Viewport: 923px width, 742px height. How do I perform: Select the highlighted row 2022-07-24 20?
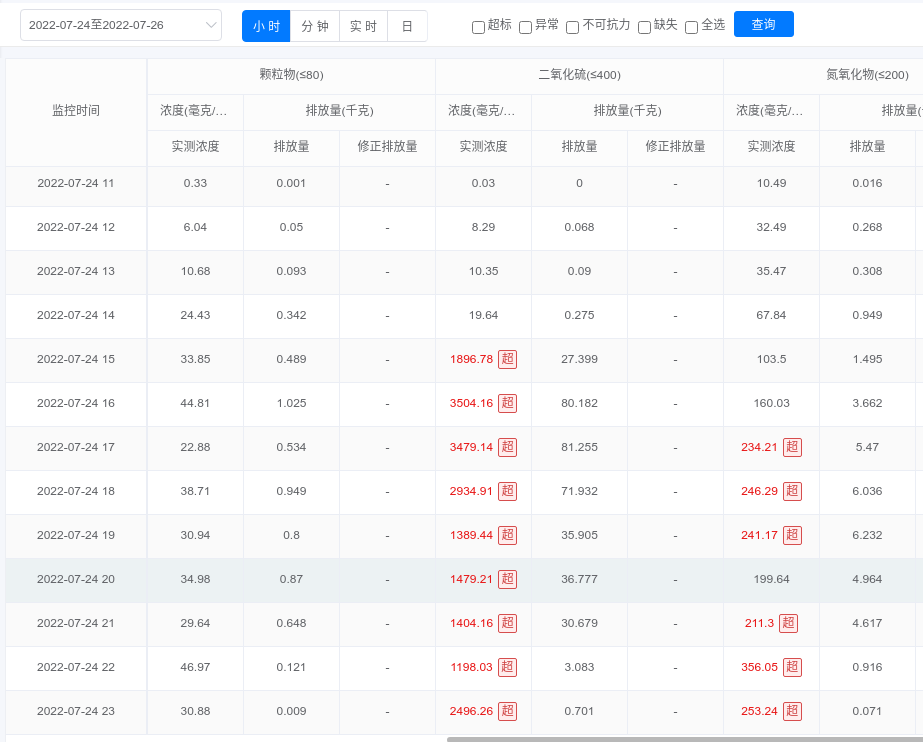pyautogui.click(x=464, y=579)
